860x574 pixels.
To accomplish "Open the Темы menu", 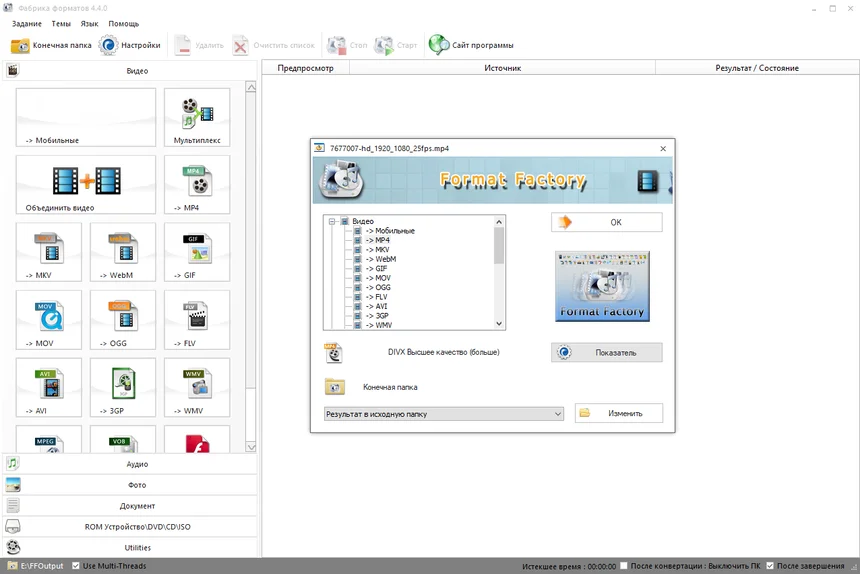I will 61,24.
